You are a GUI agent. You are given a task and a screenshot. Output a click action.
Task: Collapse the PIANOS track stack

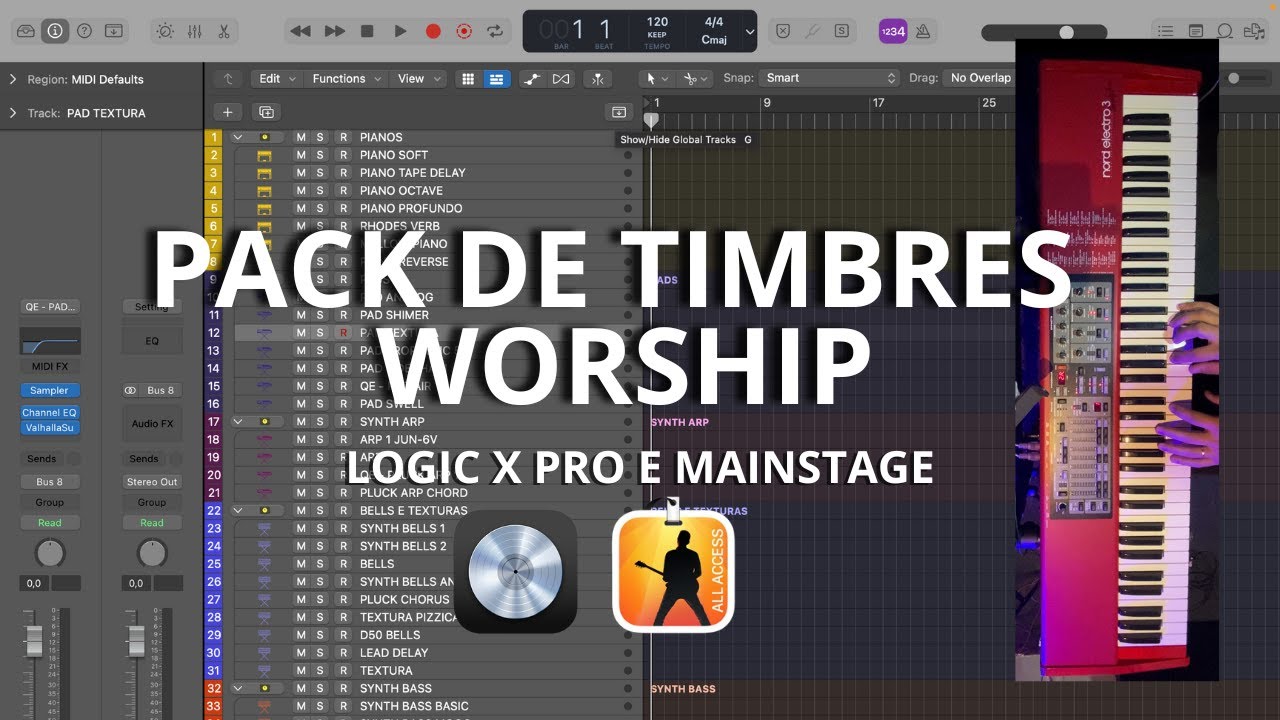click(x=238, y=137)
